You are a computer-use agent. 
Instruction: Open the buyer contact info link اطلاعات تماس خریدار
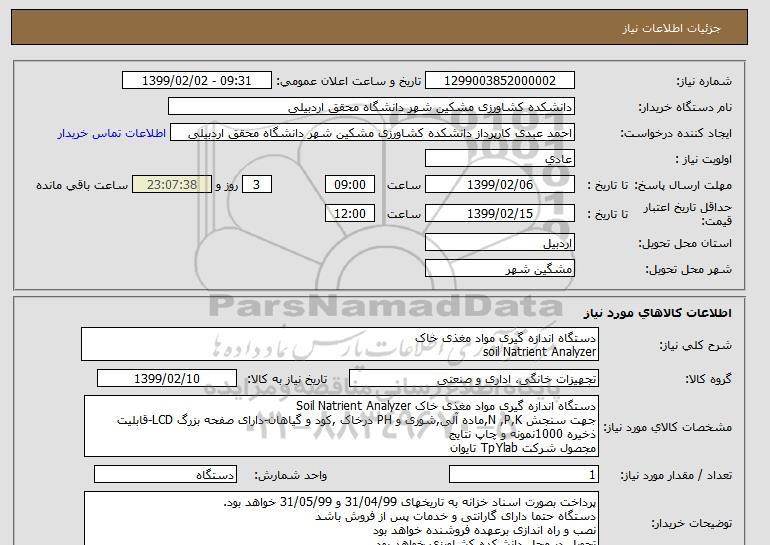click(111, 133)
